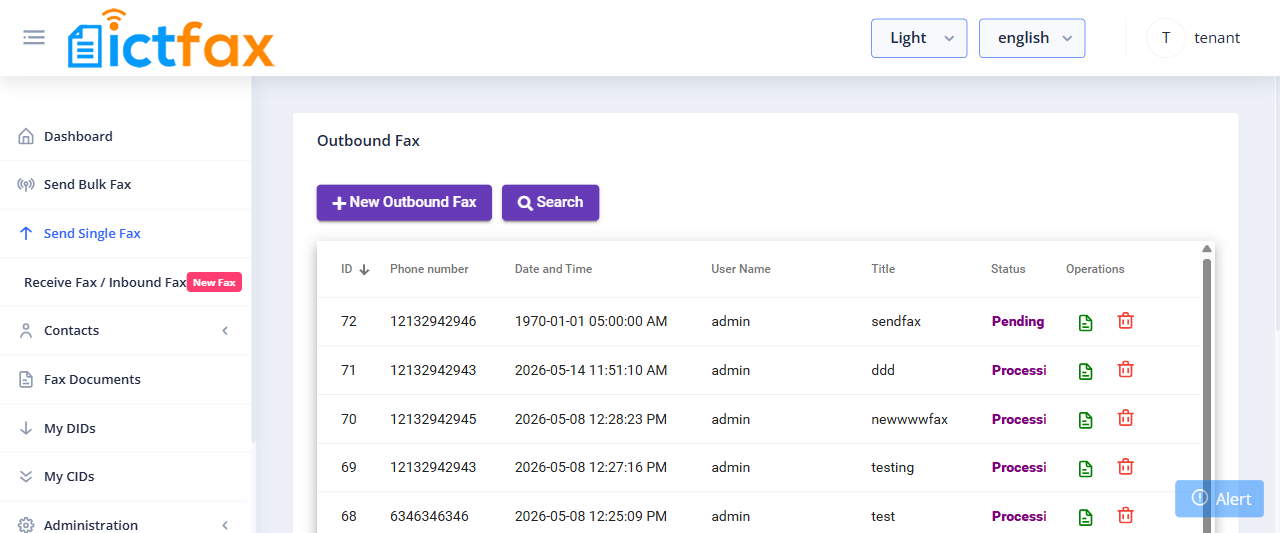1280x533 pixels.
Task: View document for fax ID 71
Action: [1086, 371]
